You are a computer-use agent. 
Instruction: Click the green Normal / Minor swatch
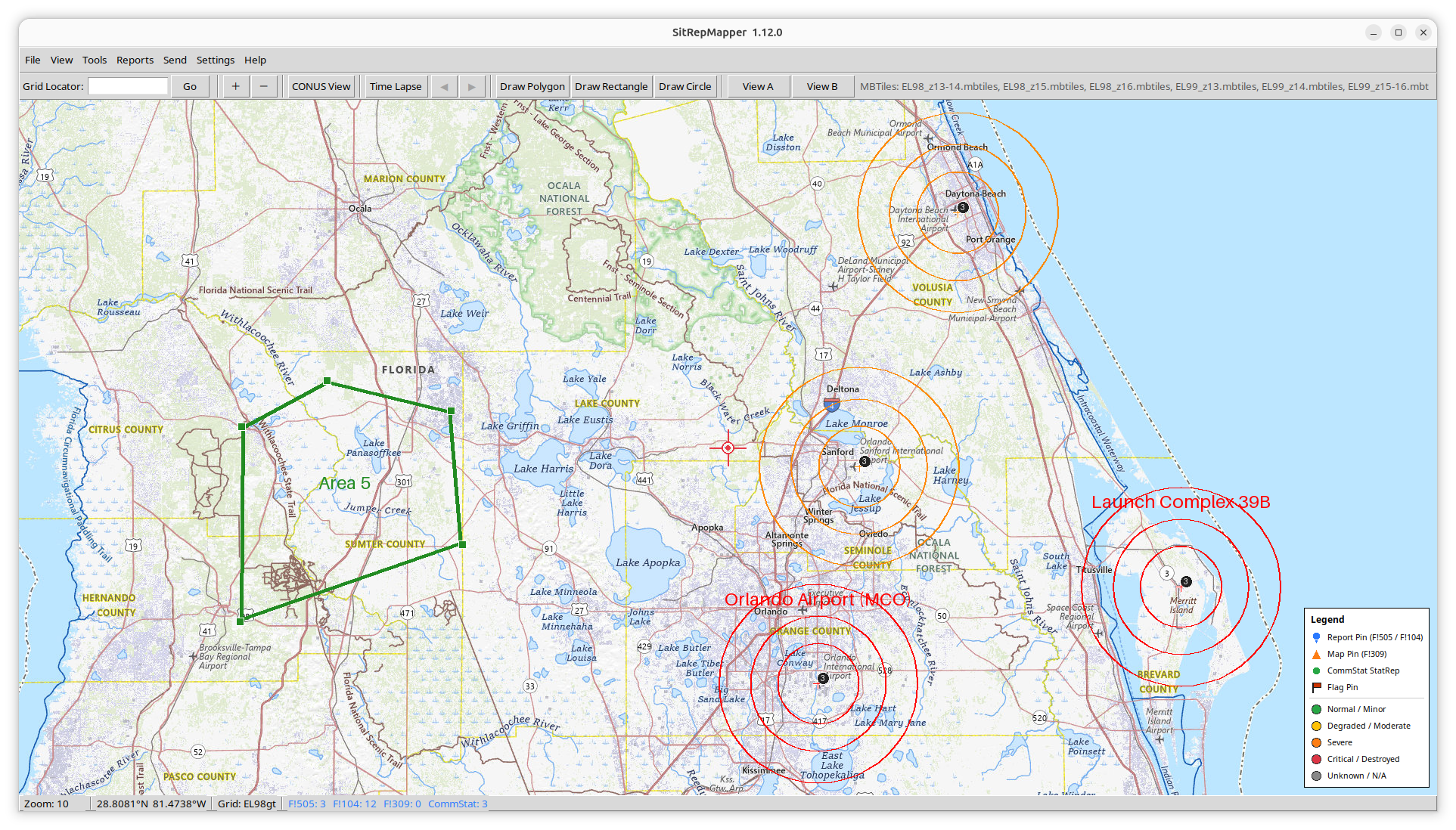click(x=1316, y=709)
